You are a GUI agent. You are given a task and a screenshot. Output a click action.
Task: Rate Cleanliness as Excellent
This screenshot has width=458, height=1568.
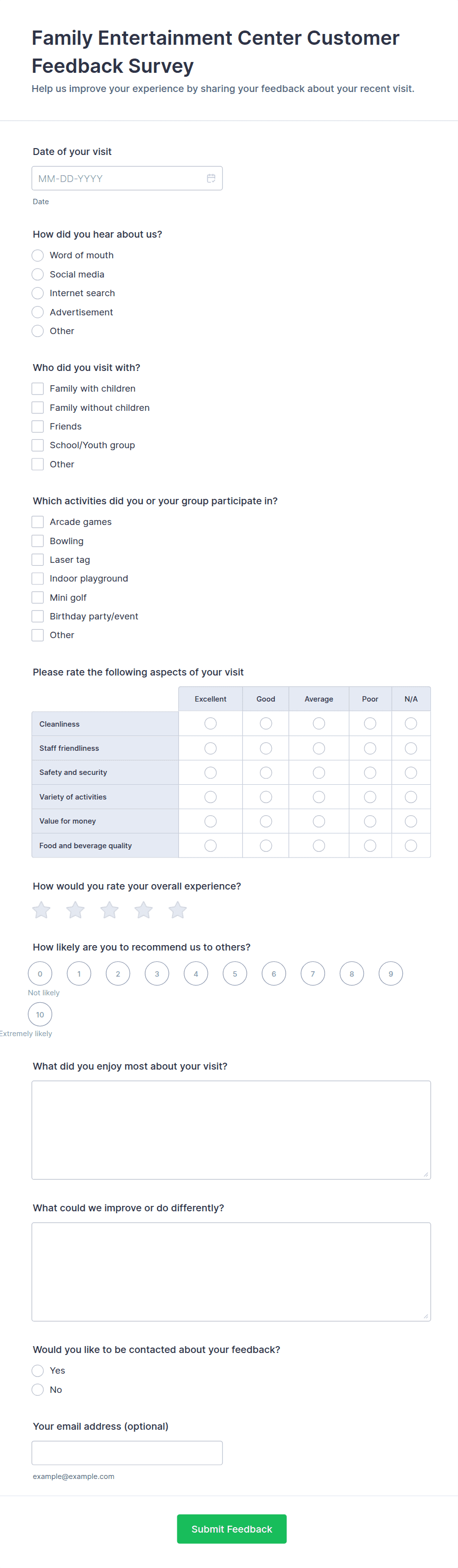click(211, 723)
